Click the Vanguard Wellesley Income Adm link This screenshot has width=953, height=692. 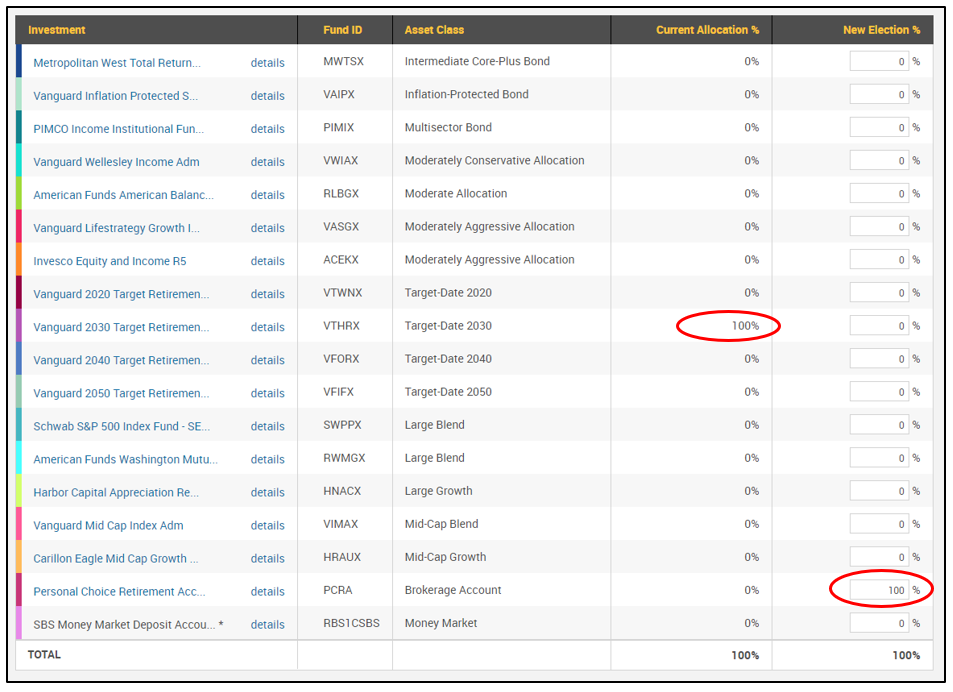116,162
